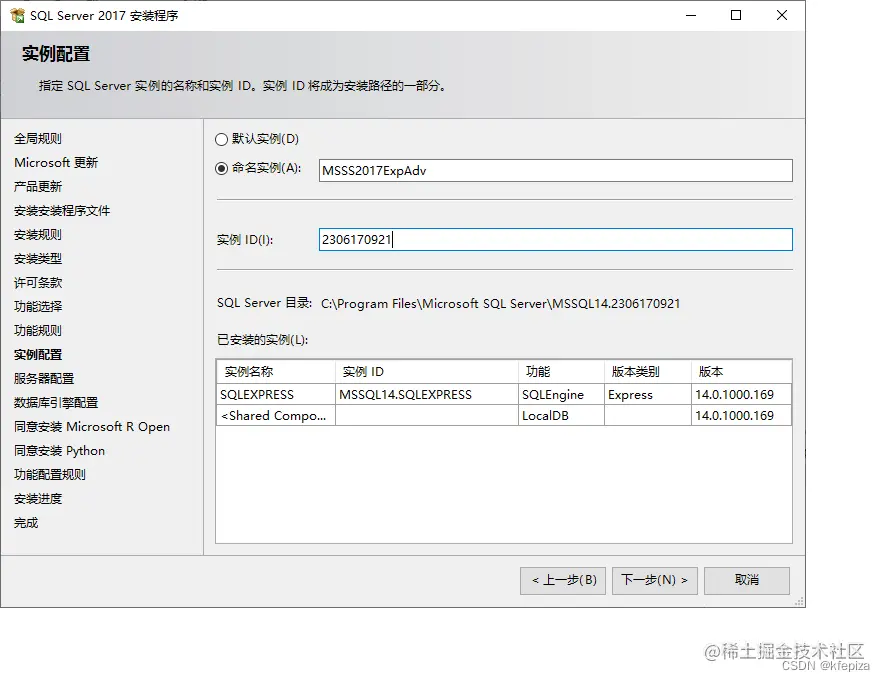Select 安装进度 step in sidebar

coord(38,499)
